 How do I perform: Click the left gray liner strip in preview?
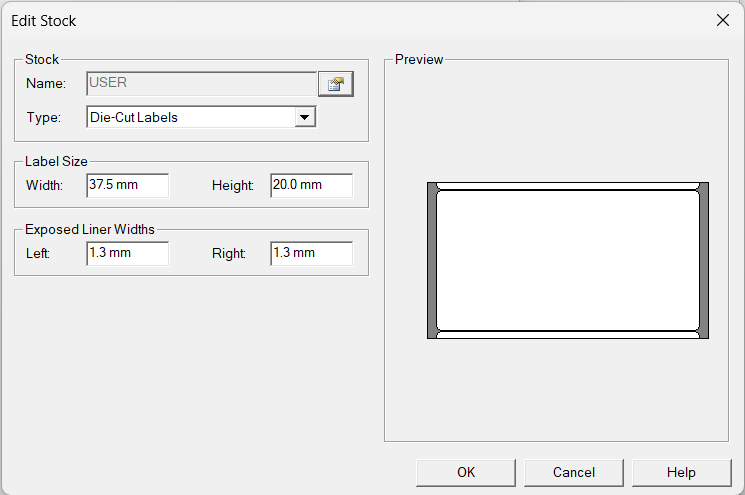pos(432,260)
